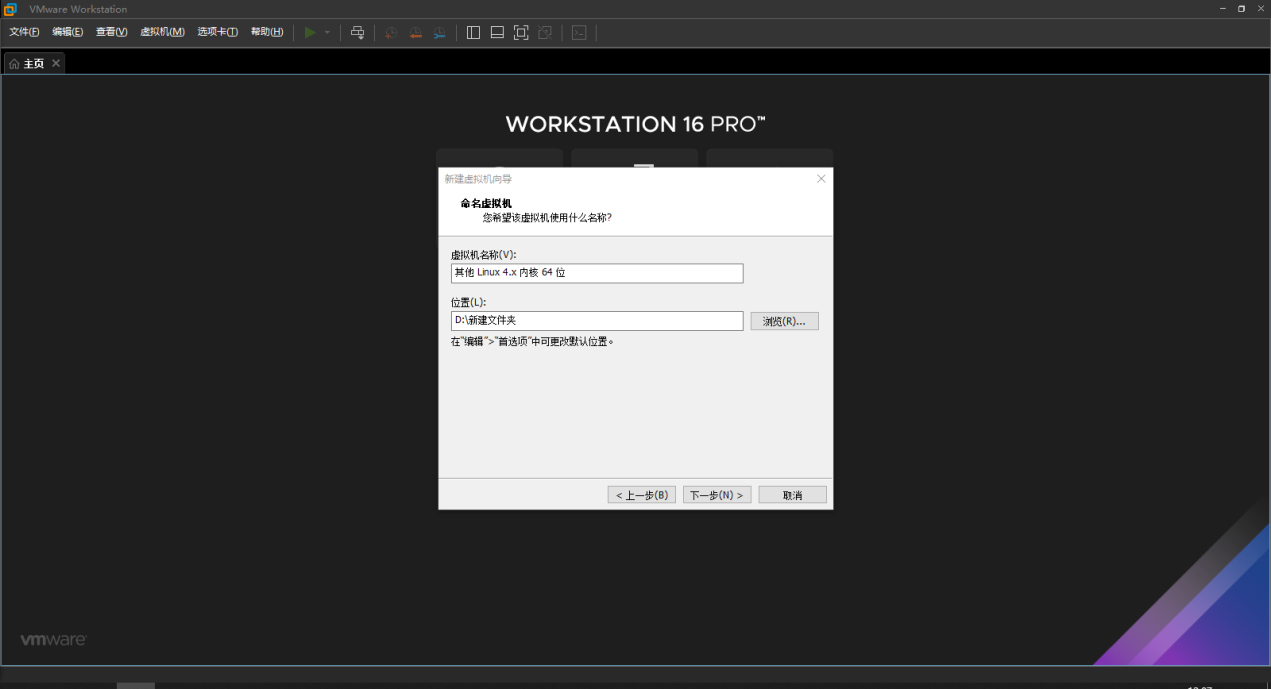Open the 帮助(H) menu

point(267,32)
